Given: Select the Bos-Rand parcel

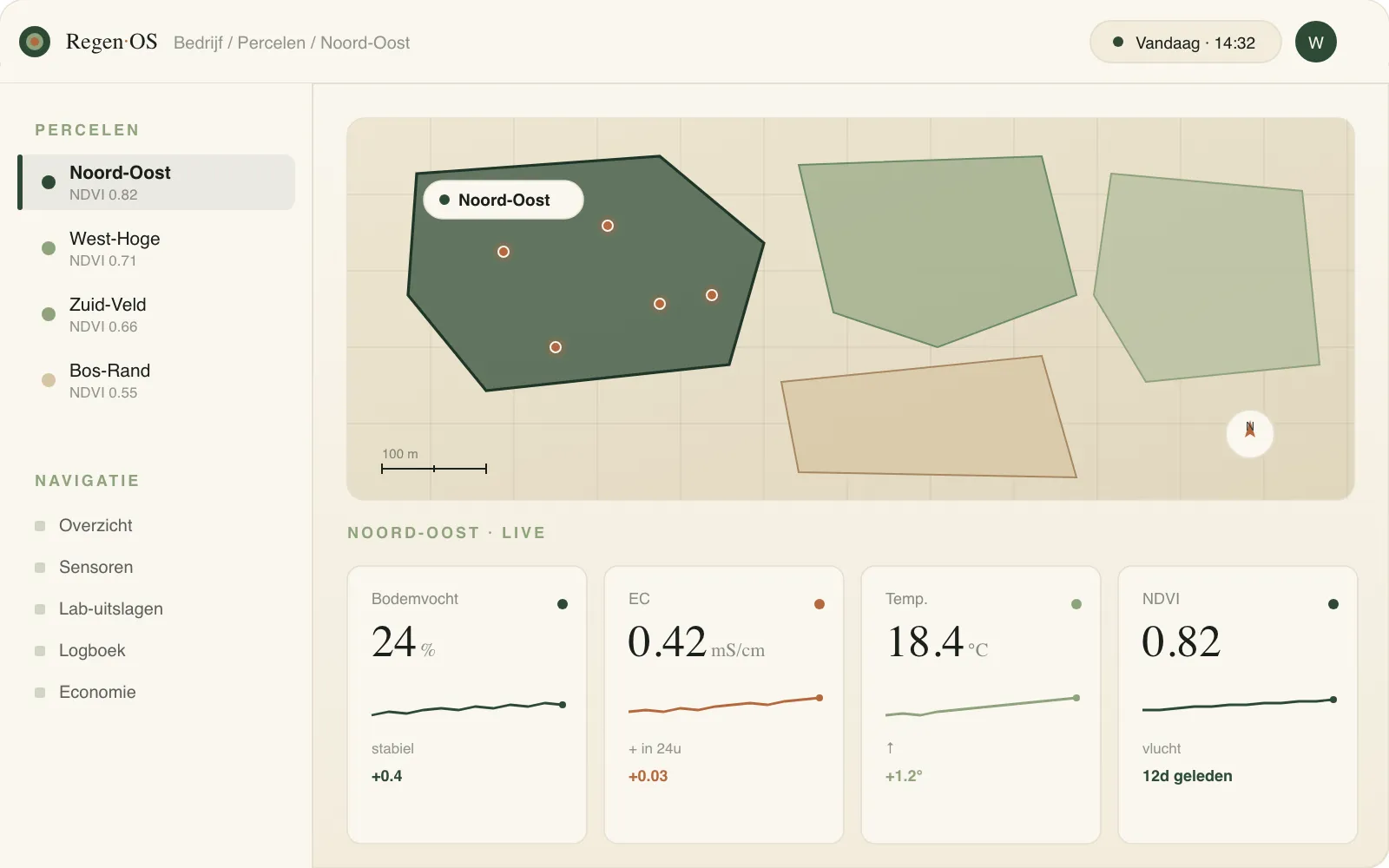Looking at the screenshot, I should tap(156, 380).
